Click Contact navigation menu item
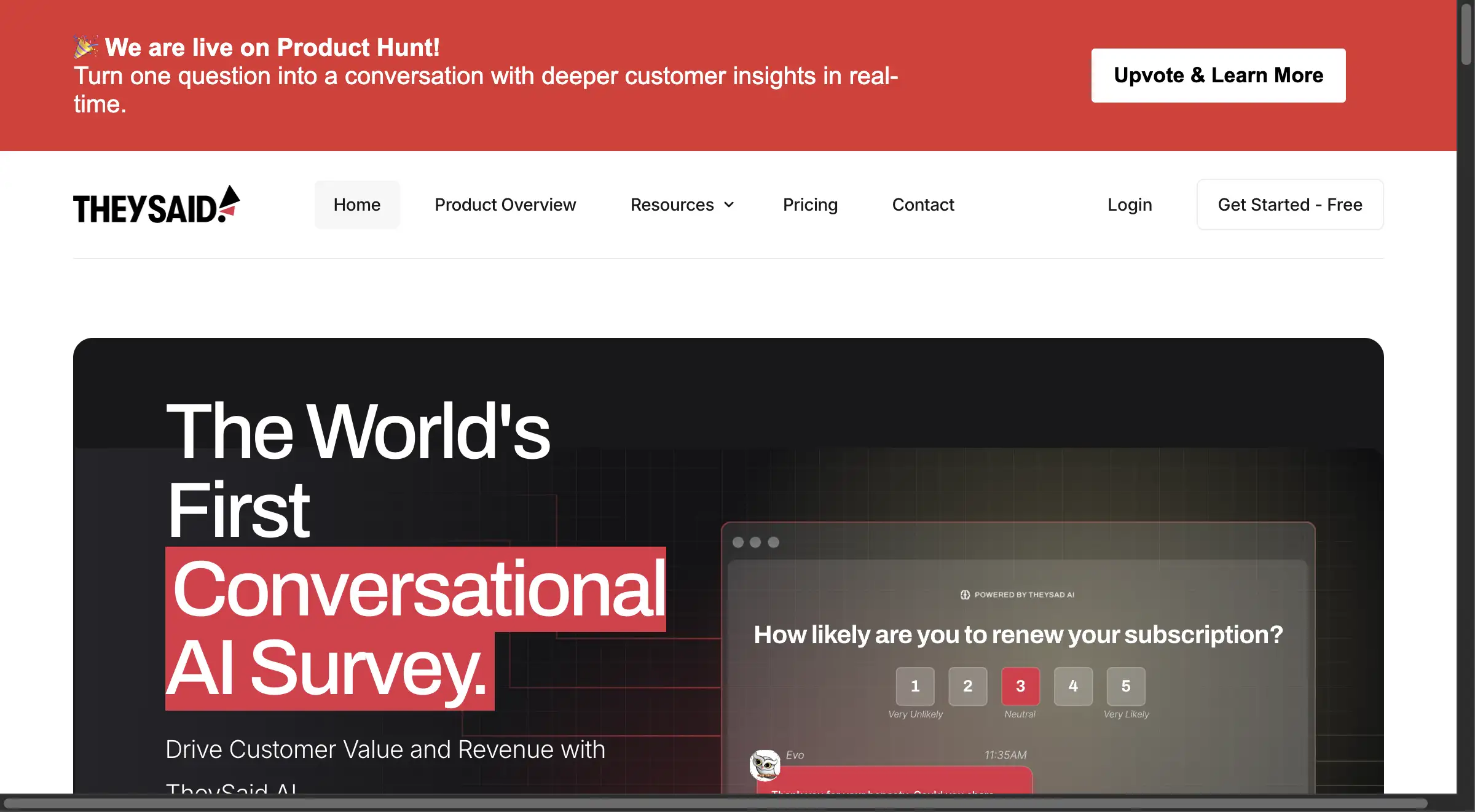1475x812 pixels. point(922,204)
